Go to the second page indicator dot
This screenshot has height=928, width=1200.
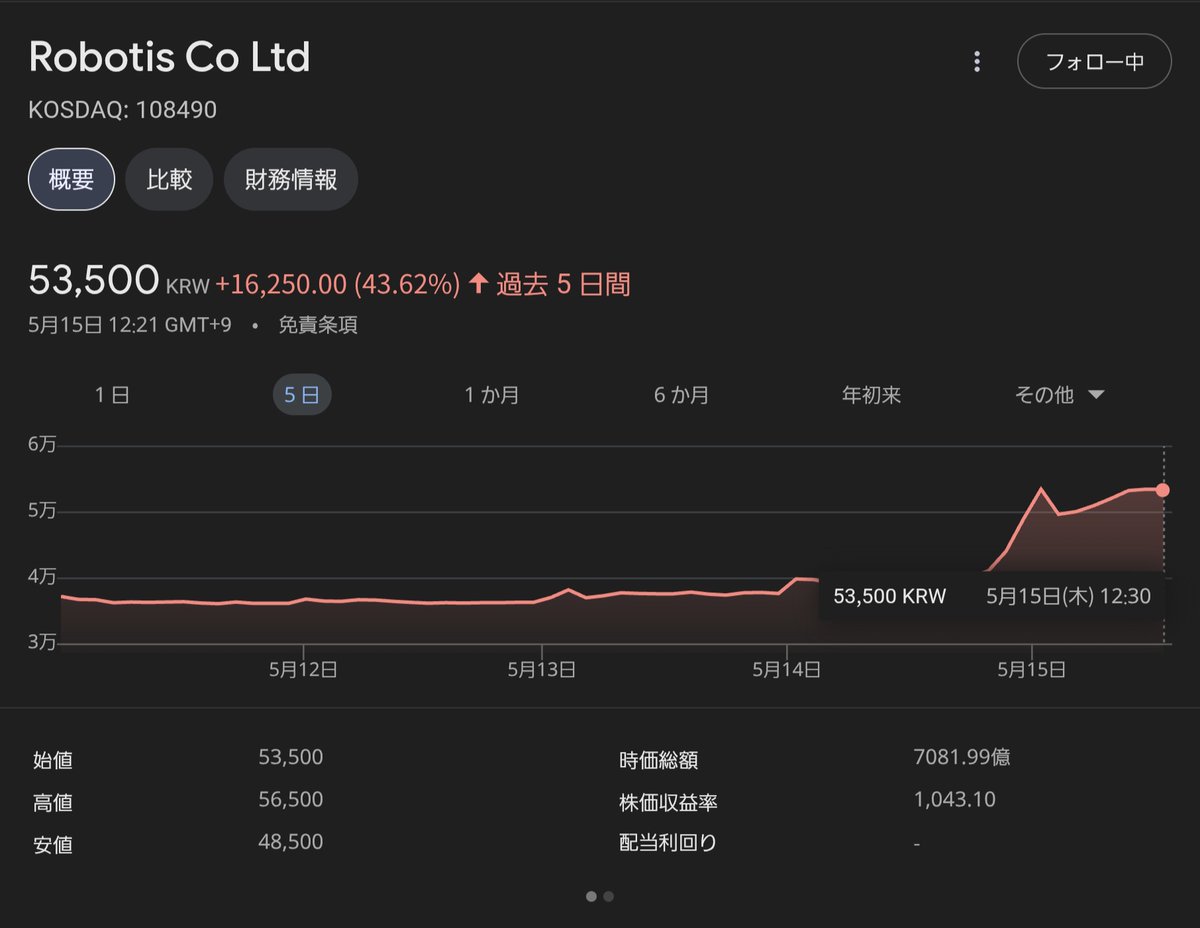click(608, 897)
